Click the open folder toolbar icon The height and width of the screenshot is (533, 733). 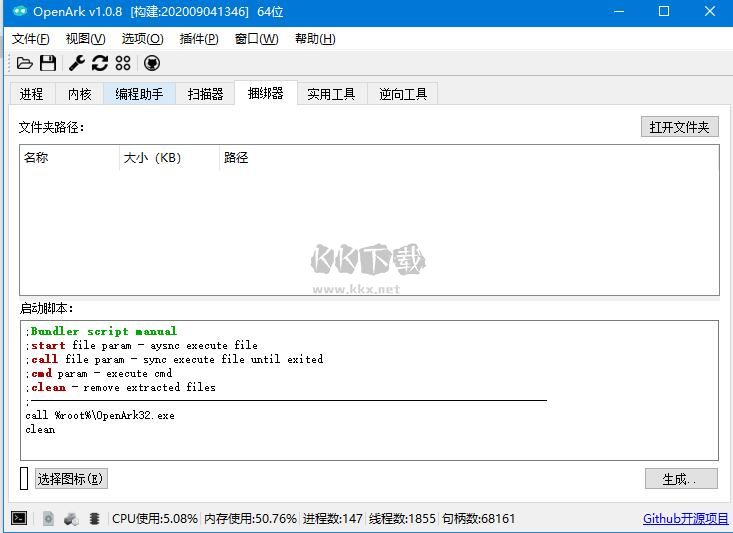click(x=24, y=63)
